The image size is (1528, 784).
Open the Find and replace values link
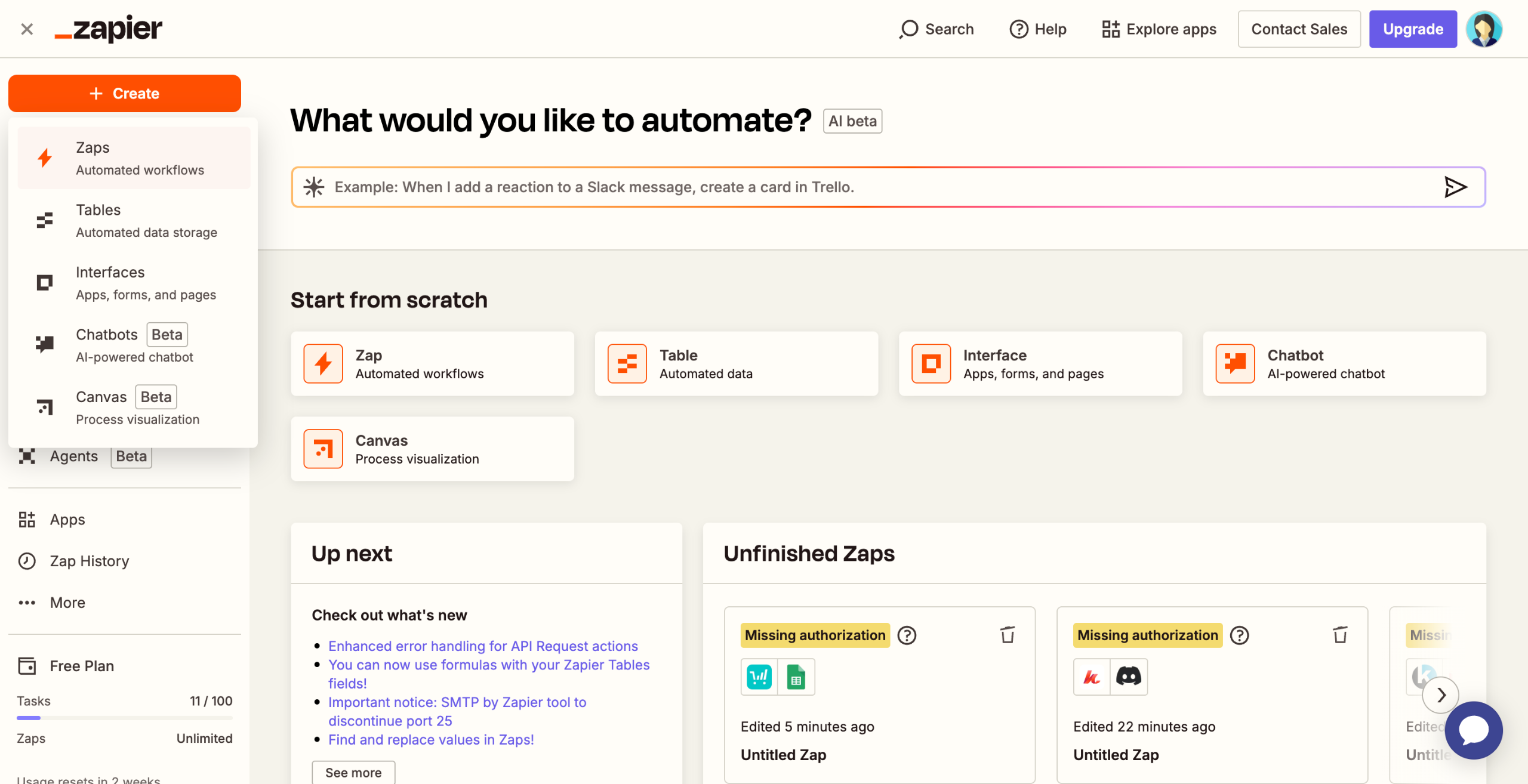[x=430, y=739]
